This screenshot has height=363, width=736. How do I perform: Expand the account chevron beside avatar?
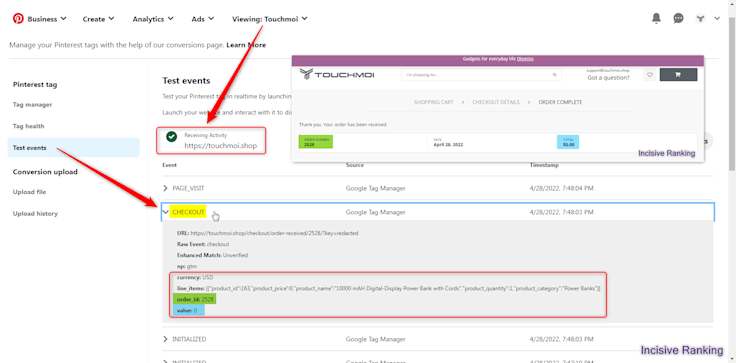point(717,19)
